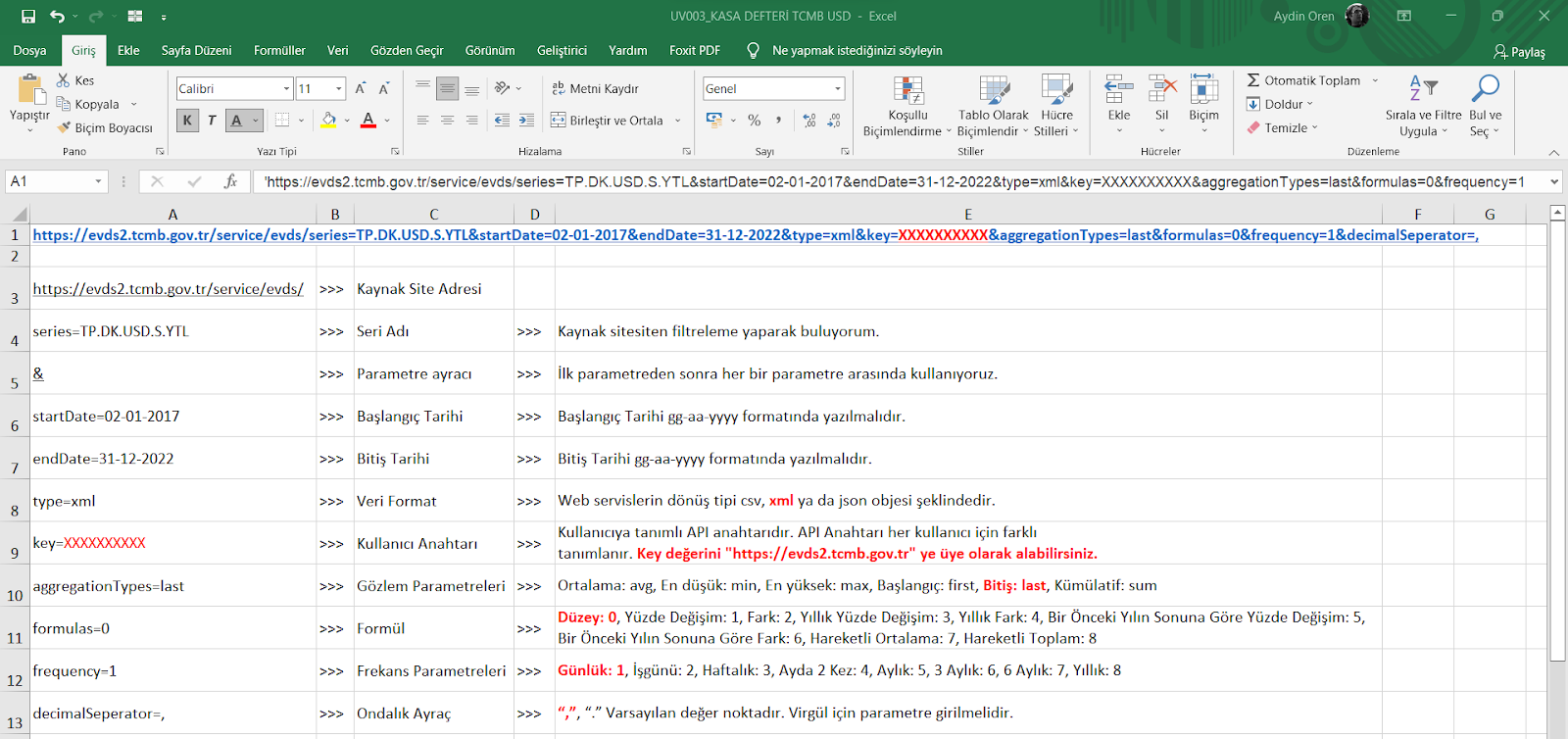Viewport: 1568px width, 739px height.
Task: Open the Dosya menu
Action: pos(29,50)
